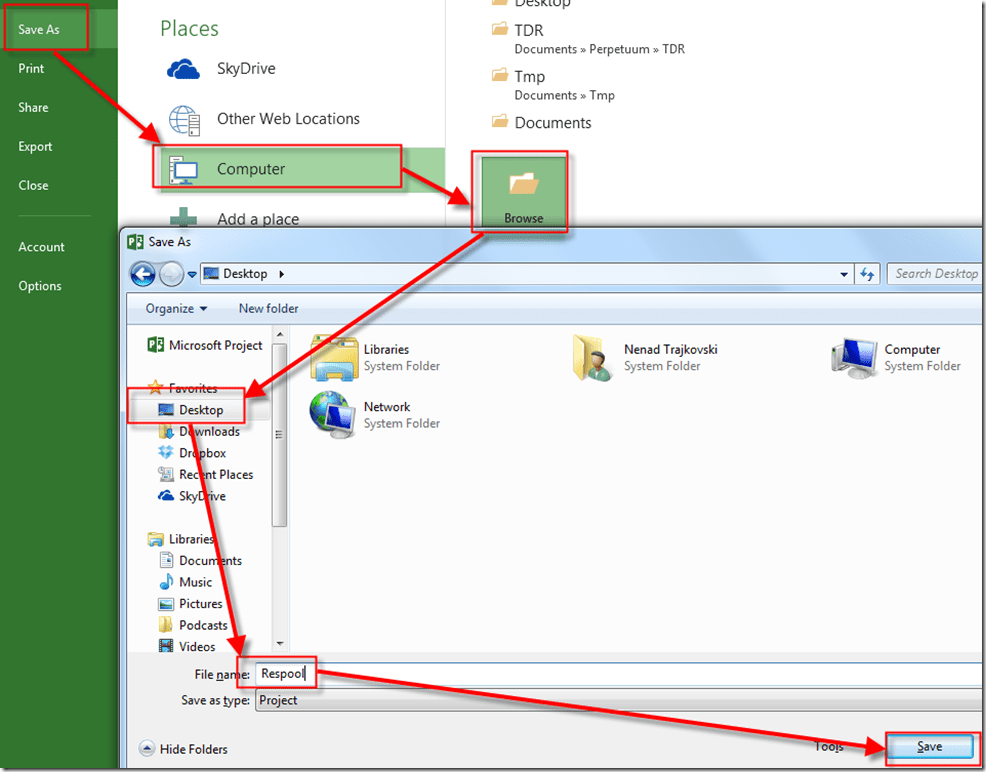Click the Browse folder icon
The image size is (986, 772).
[x=524, y=185]
